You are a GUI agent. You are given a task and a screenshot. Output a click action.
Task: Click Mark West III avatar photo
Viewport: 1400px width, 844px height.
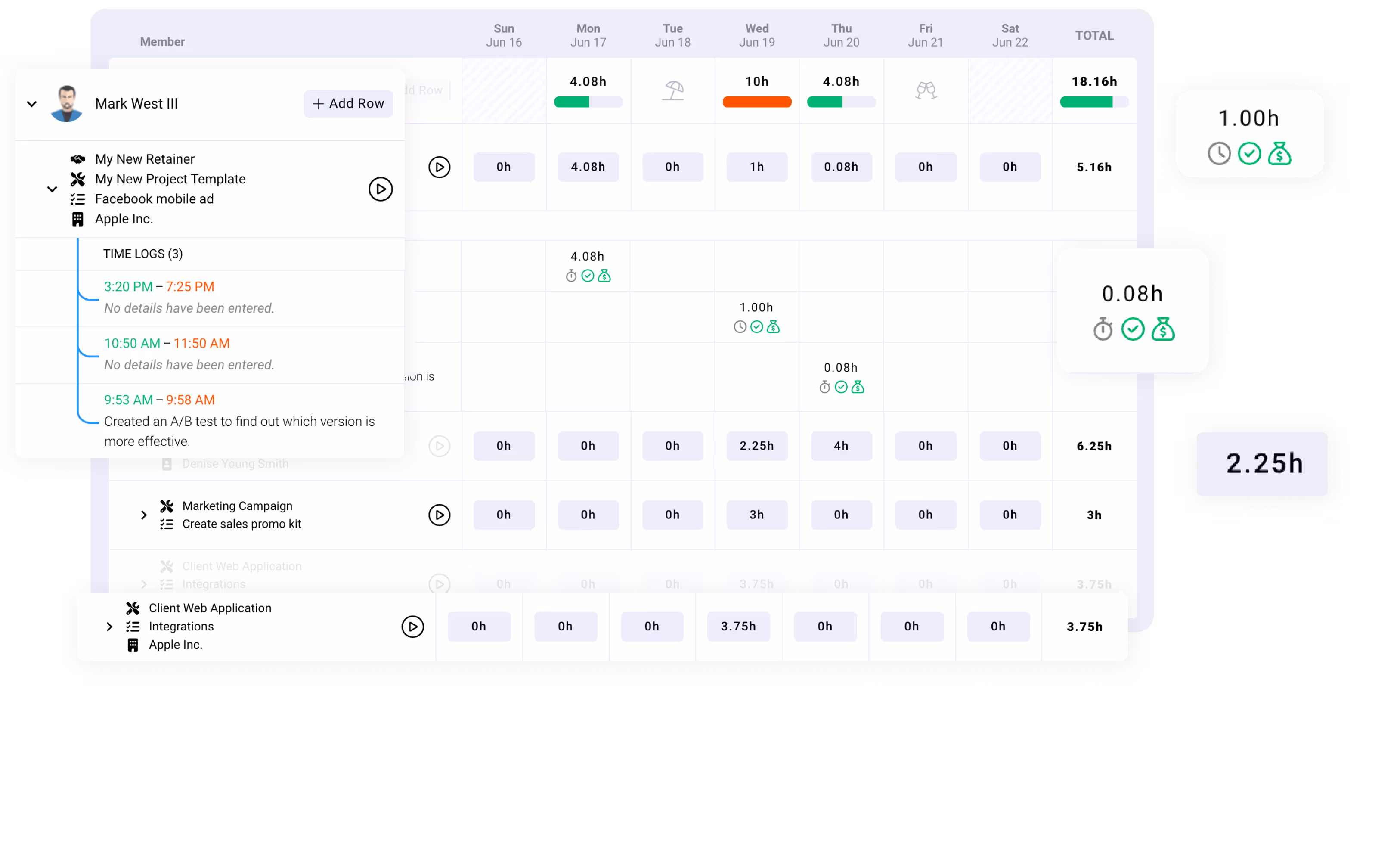point(66,103)
